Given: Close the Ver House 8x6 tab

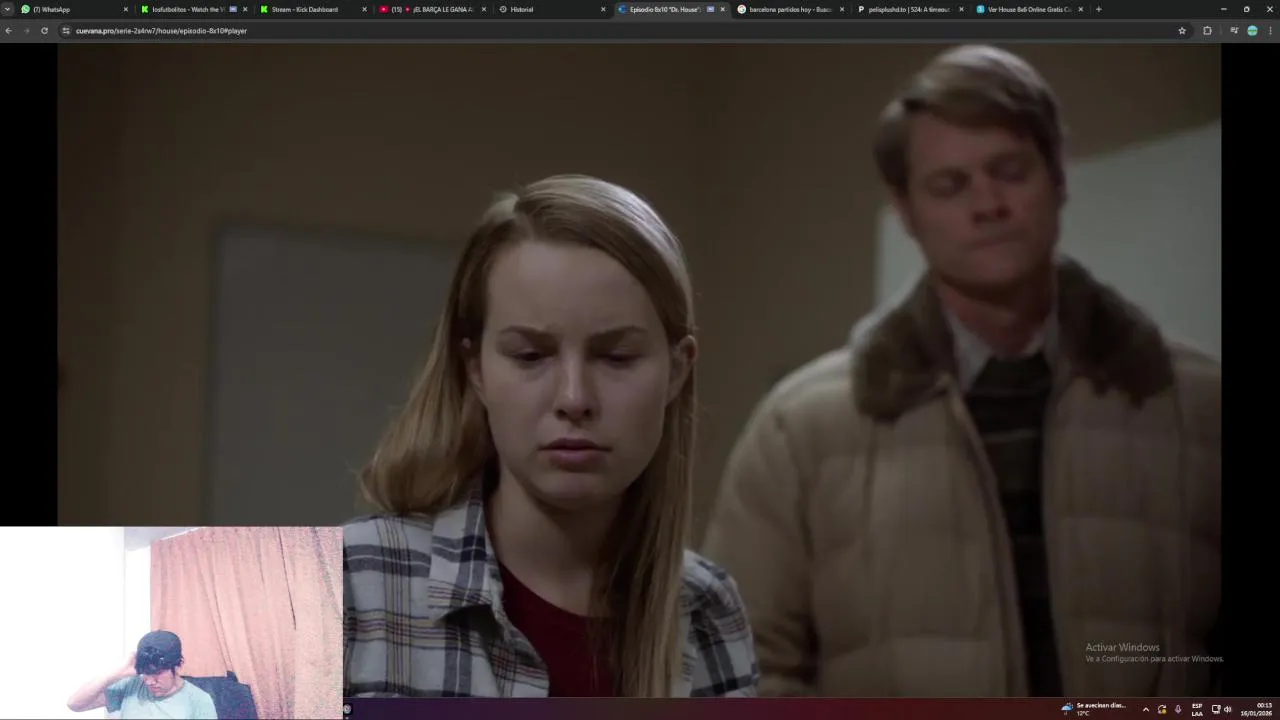Looking at the screenshot, I should coord(1081,9).
